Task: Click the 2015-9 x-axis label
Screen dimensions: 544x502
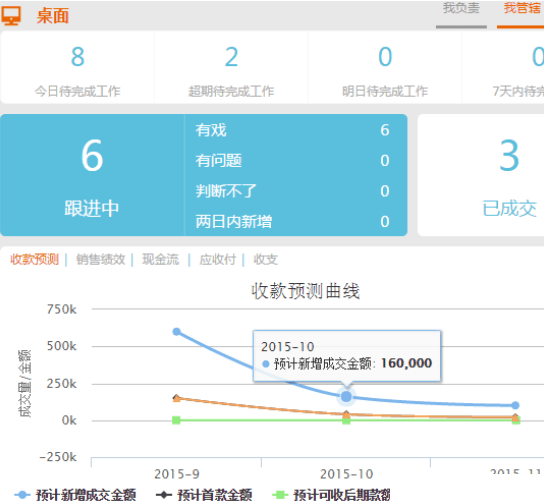Action: click(177, 474)
